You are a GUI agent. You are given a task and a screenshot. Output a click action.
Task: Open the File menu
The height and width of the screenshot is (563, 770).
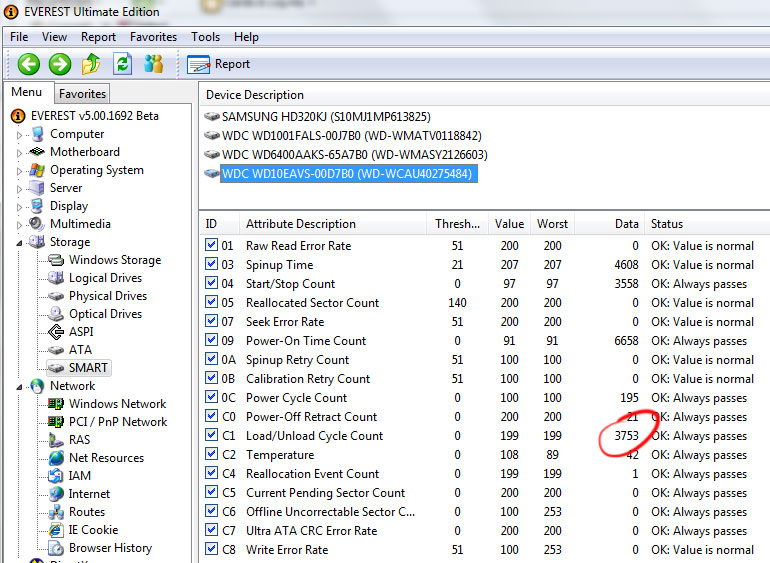pyautogui.click(x=19, y=37)
